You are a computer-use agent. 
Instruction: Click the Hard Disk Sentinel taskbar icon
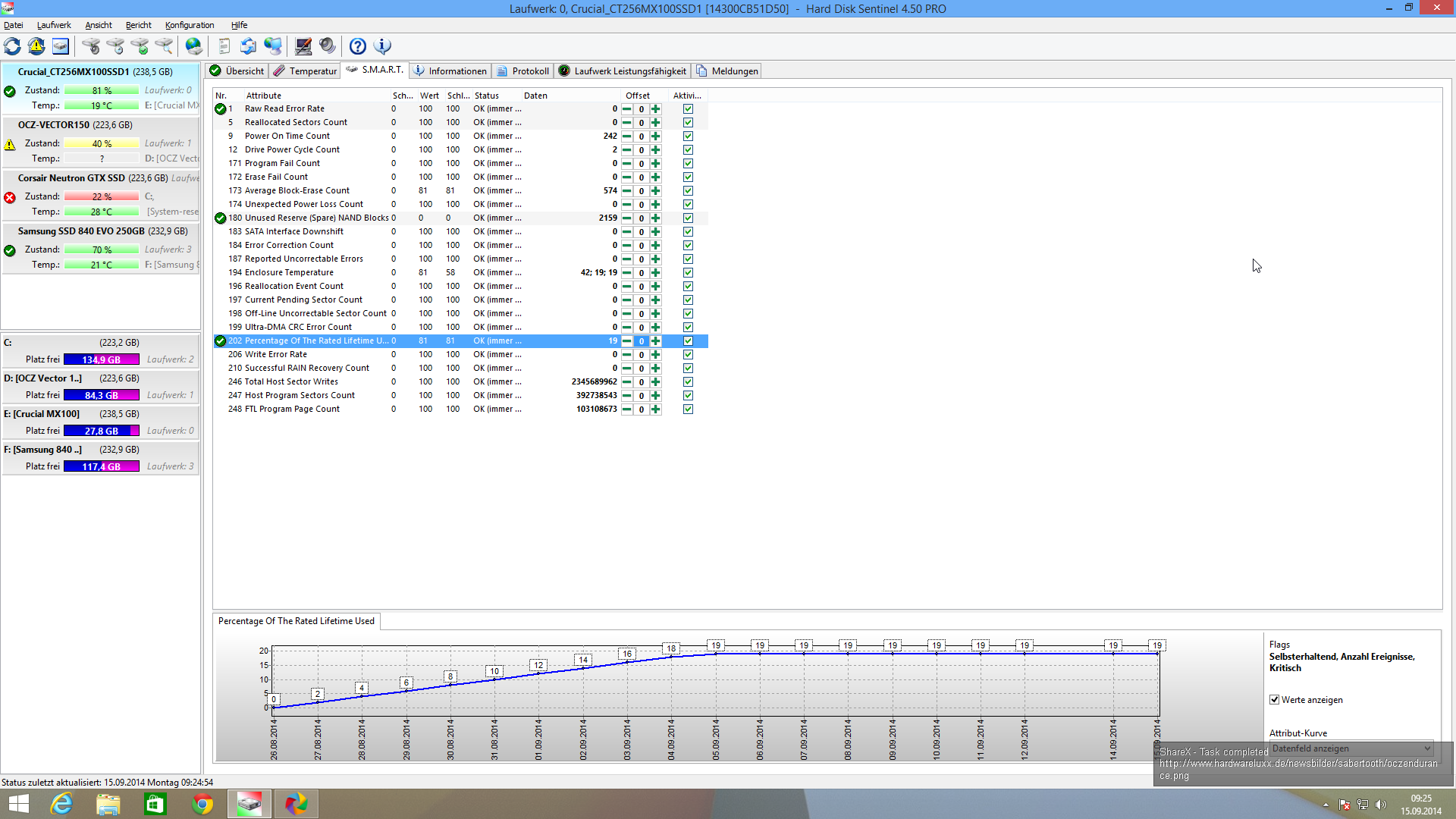click(x=249, y=804)
